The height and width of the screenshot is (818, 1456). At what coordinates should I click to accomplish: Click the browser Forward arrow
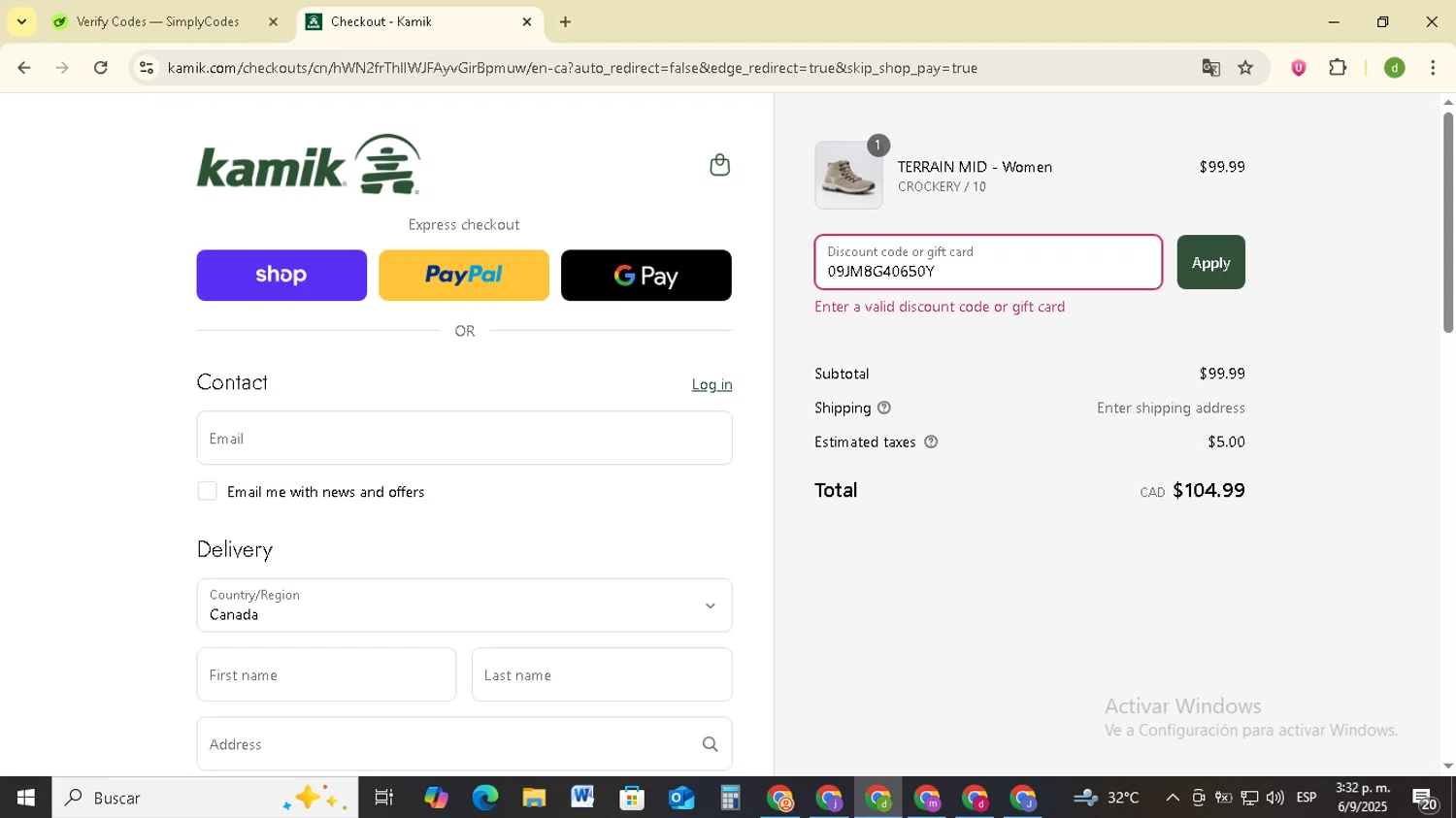coord(62,68)
